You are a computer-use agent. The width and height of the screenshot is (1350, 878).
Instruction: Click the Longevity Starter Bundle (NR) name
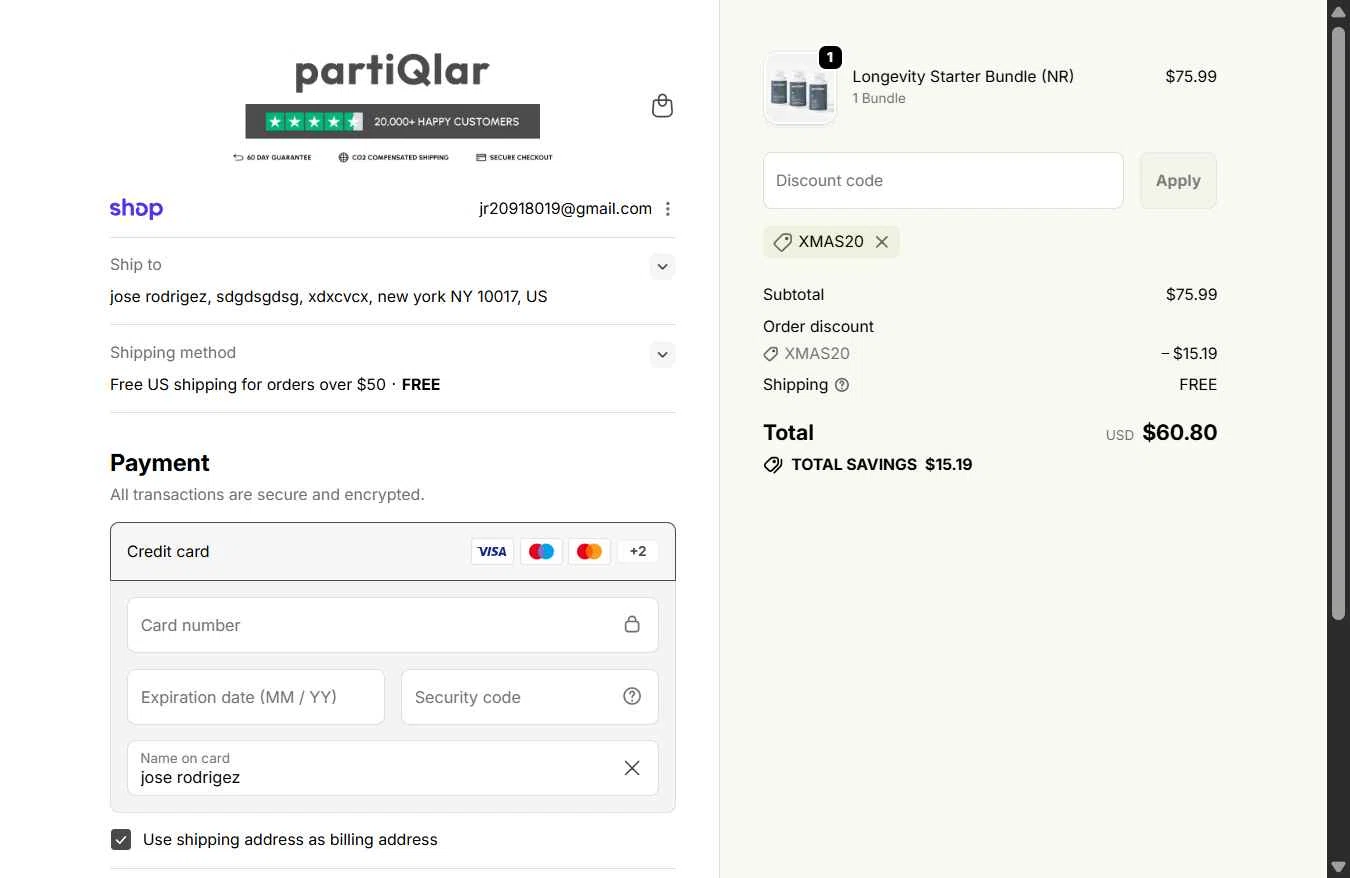963,76
